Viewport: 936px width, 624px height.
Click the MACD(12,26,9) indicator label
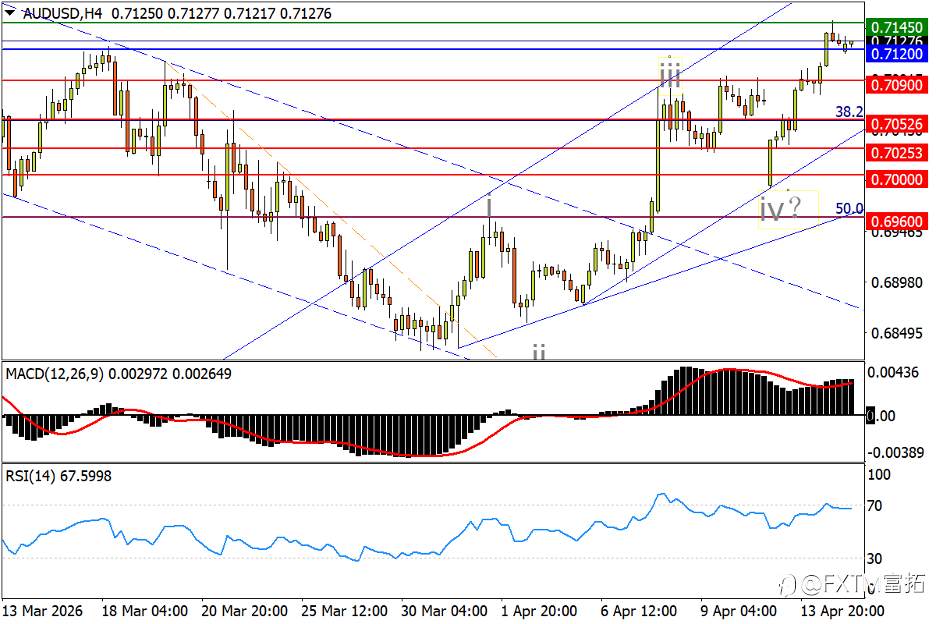click(x=54, y=374)
